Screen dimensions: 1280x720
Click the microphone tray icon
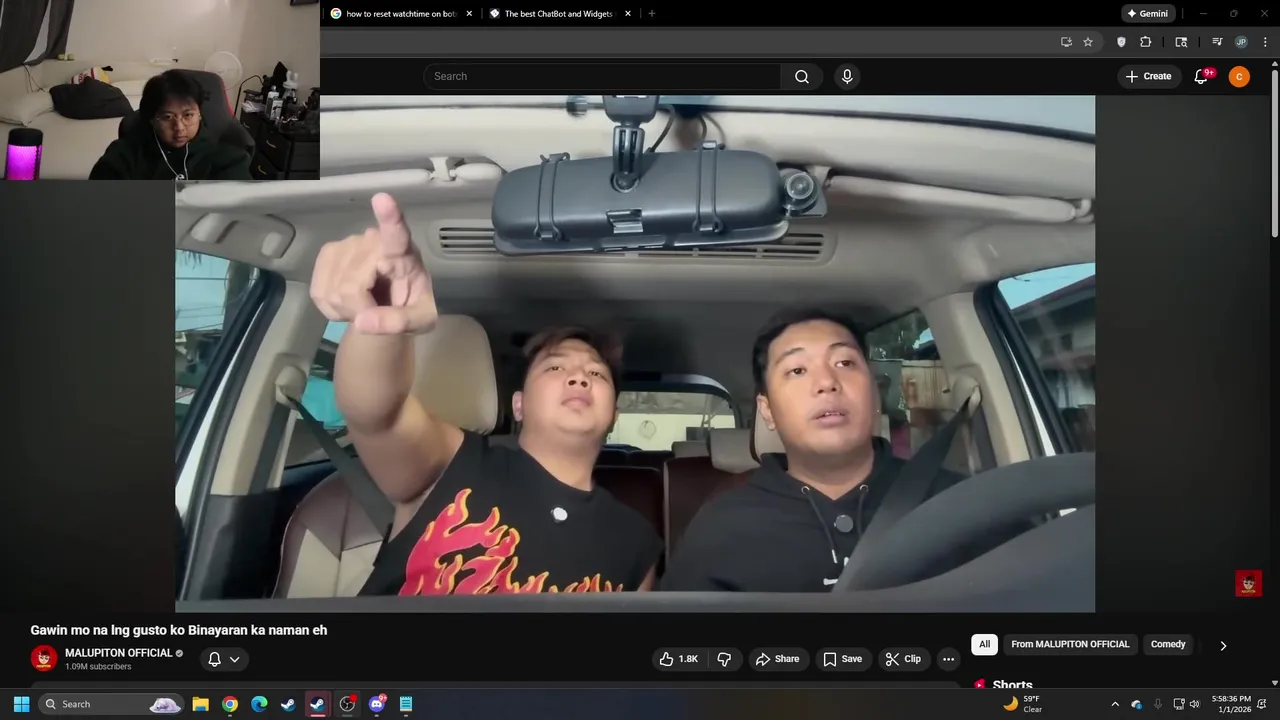(1158, 704)
